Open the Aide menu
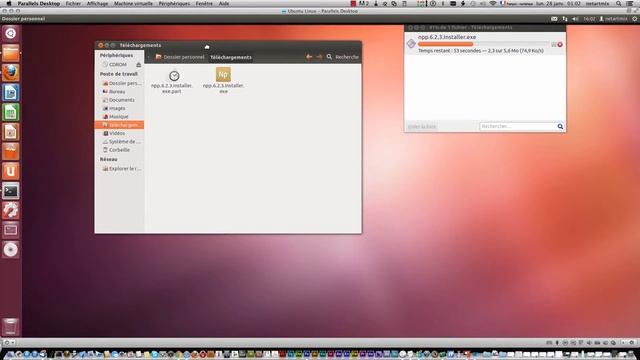 click(x=224, y=3)
